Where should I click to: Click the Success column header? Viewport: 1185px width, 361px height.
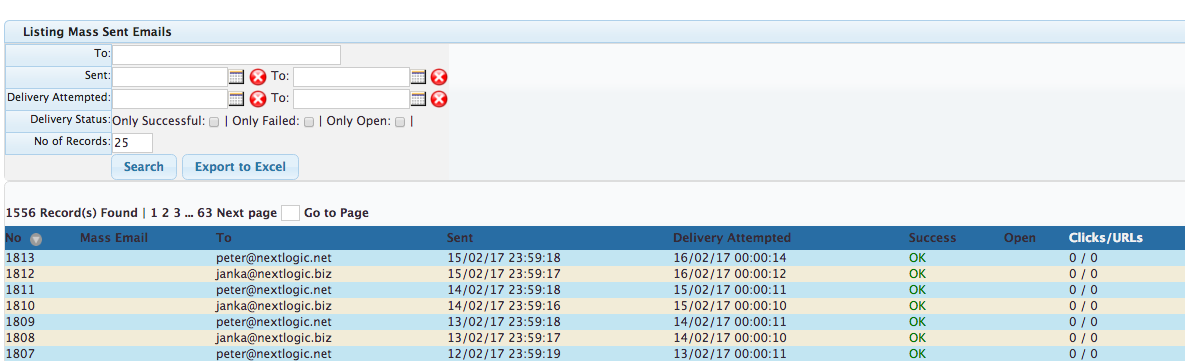(x=932, y=238)
